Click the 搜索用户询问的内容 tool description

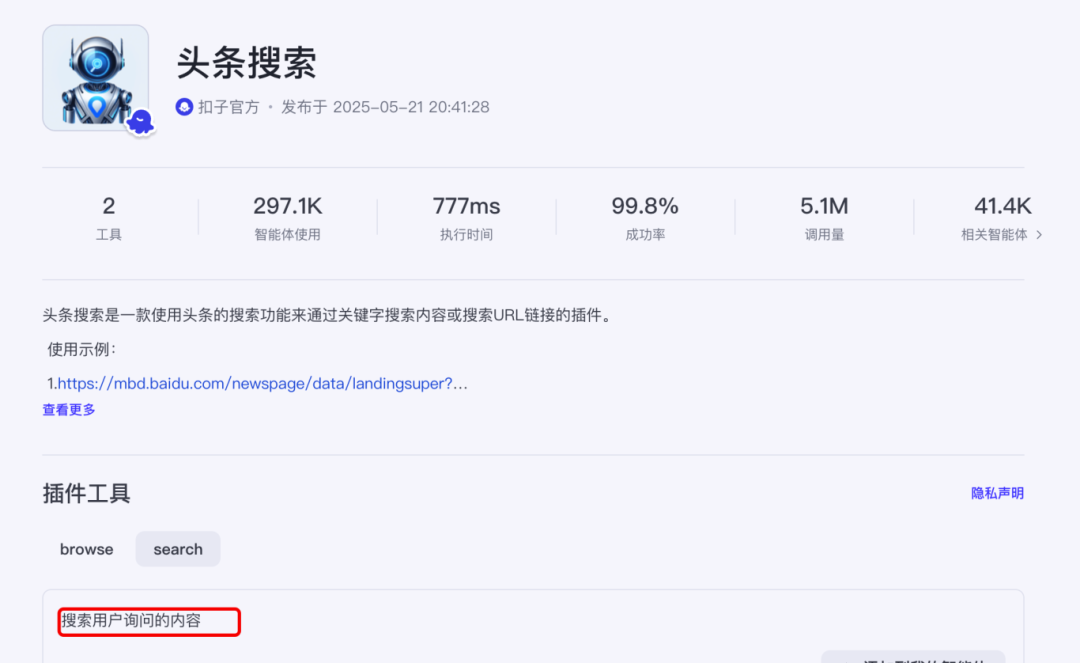(x=131, y=621)
